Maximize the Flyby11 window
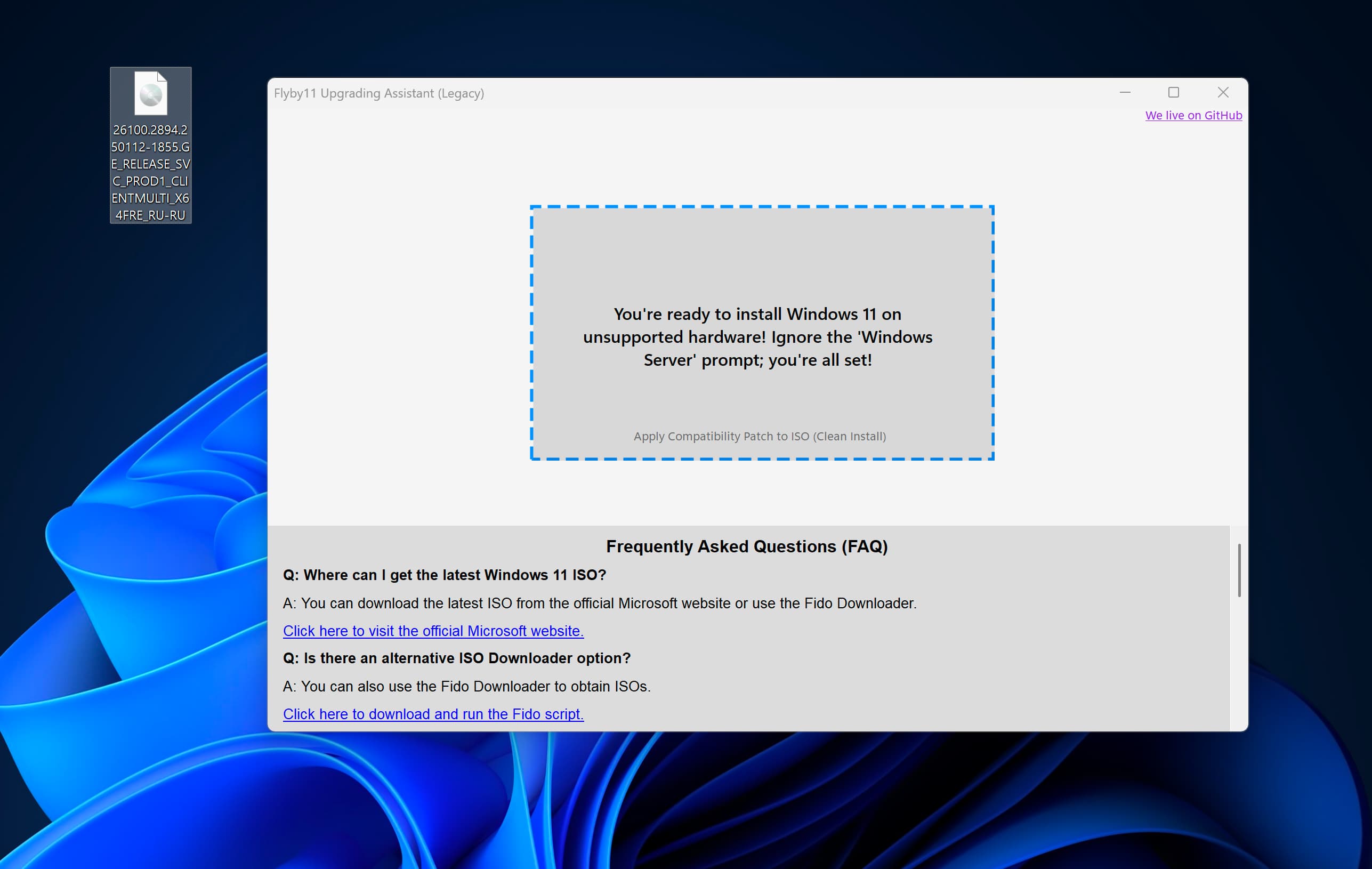The height and width of the screenshot is (869, 1372). point(1174,92)
